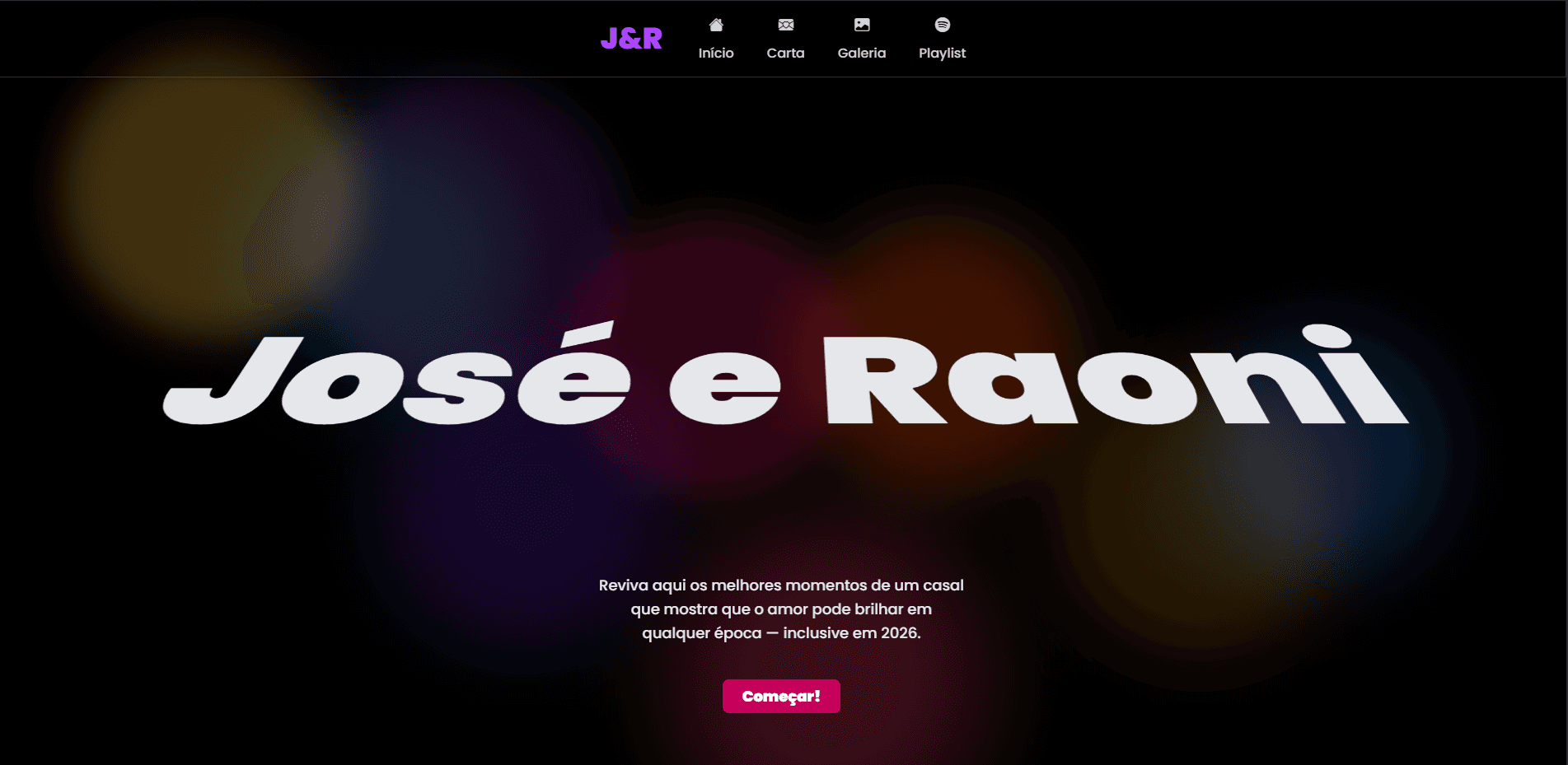Click the Spotify icon above Playlist

click(x=943, y=25)
